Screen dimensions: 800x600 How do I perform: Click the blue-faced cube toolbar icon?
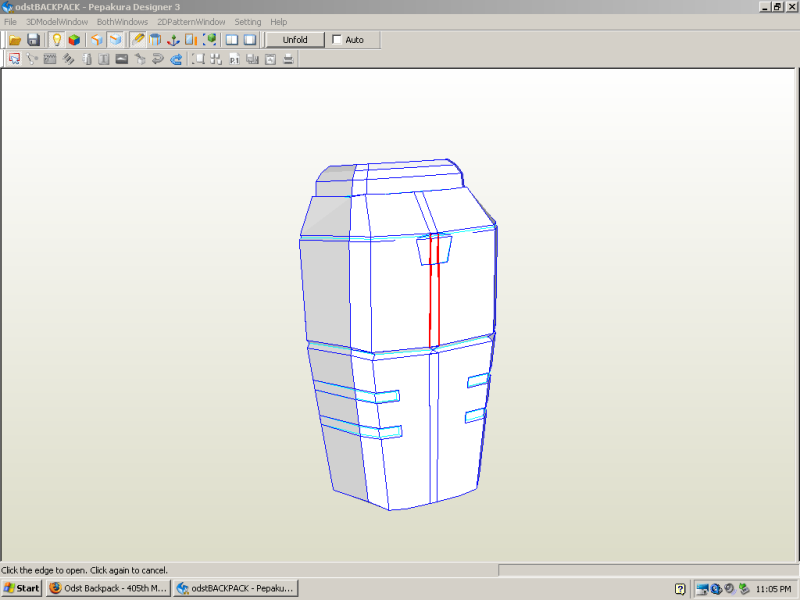click(x=115, y=40)
